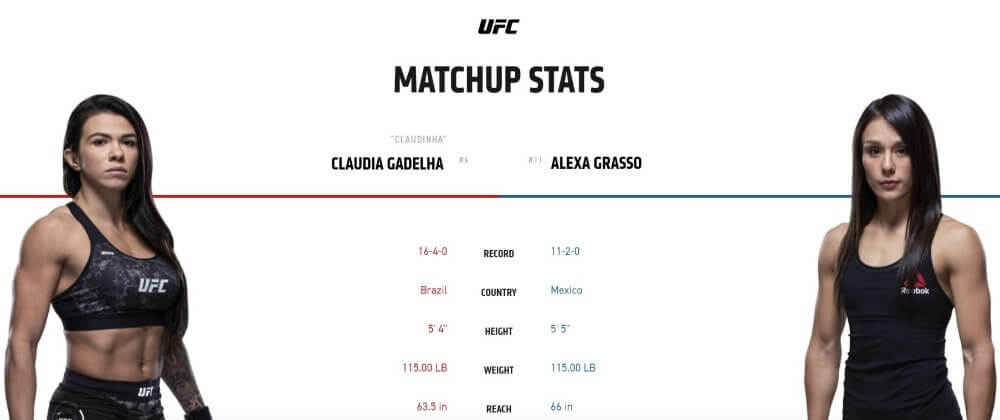Click the RECORD stat label
Viewport: 1000px width, 420px height.
coord(499,254)
